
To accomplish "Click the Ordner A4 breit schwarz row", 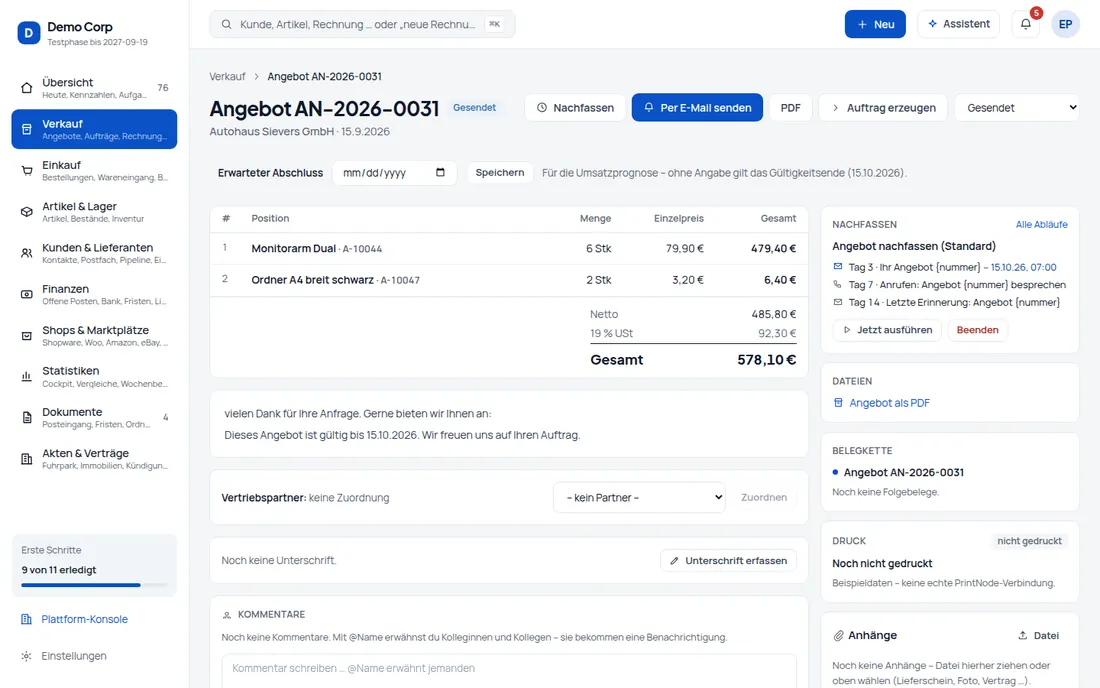I will click(509, 280).
